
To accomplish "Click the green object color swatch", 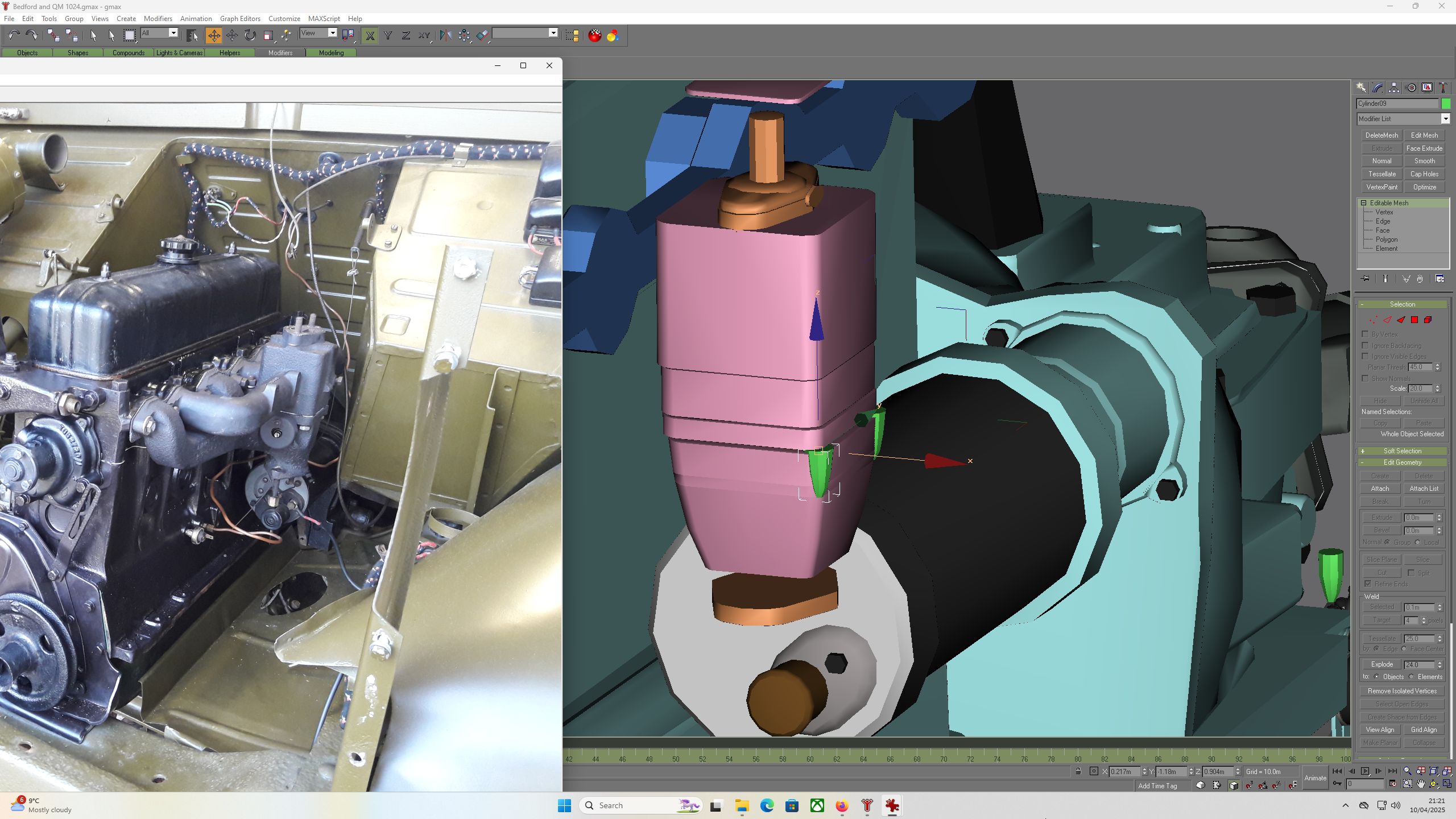I will [x=1446, y=104].
